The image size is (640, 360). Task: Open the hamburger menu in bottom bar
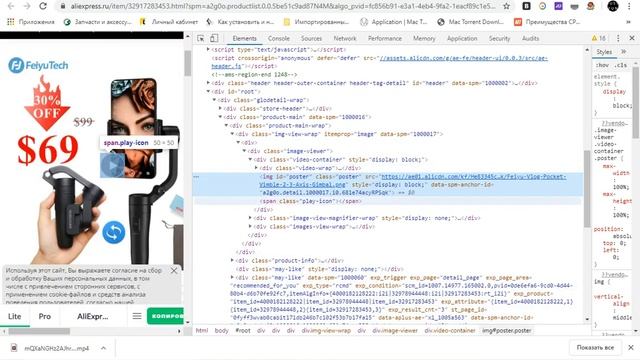137,316
